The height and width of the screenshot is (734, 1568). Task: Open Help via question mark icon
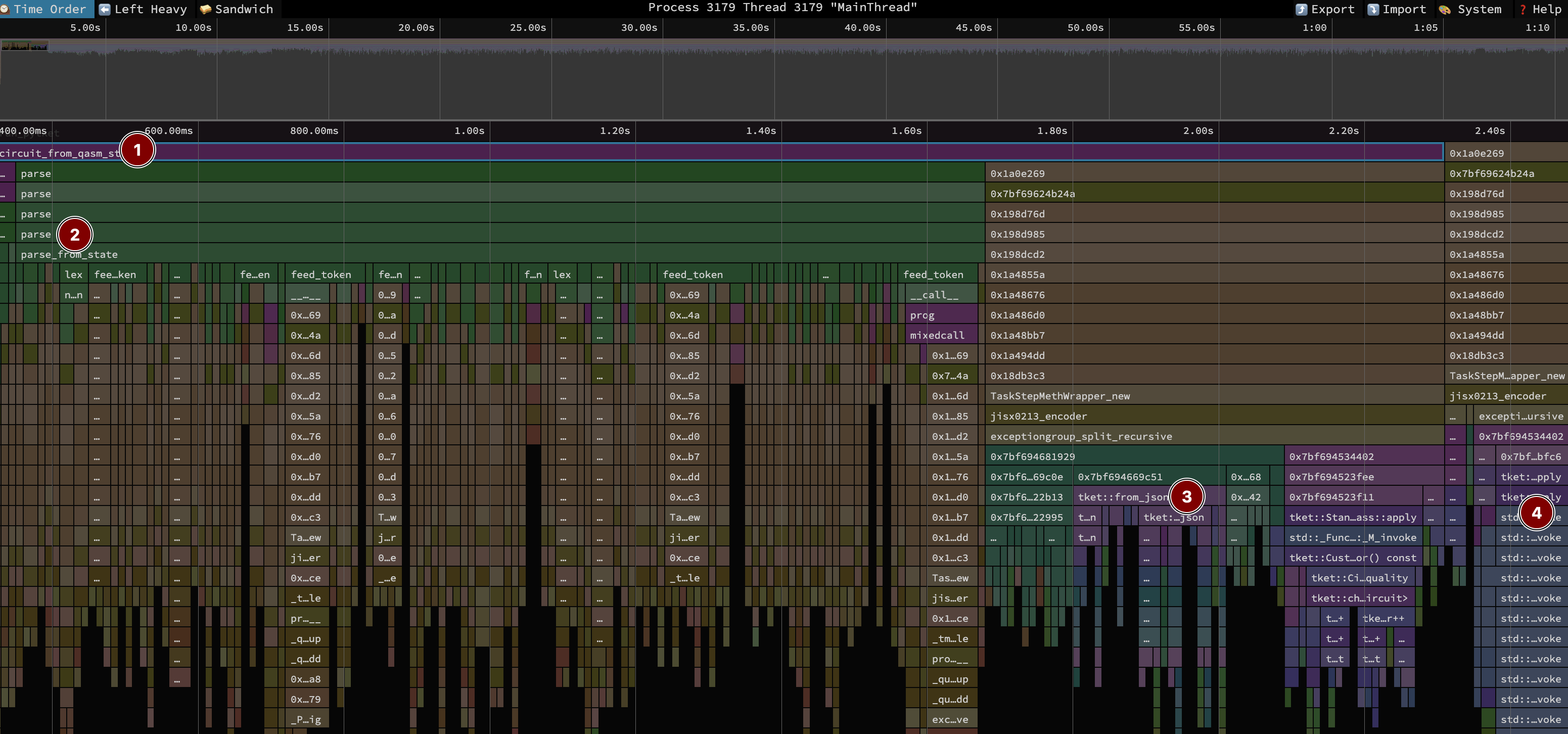pos(1523,9)
